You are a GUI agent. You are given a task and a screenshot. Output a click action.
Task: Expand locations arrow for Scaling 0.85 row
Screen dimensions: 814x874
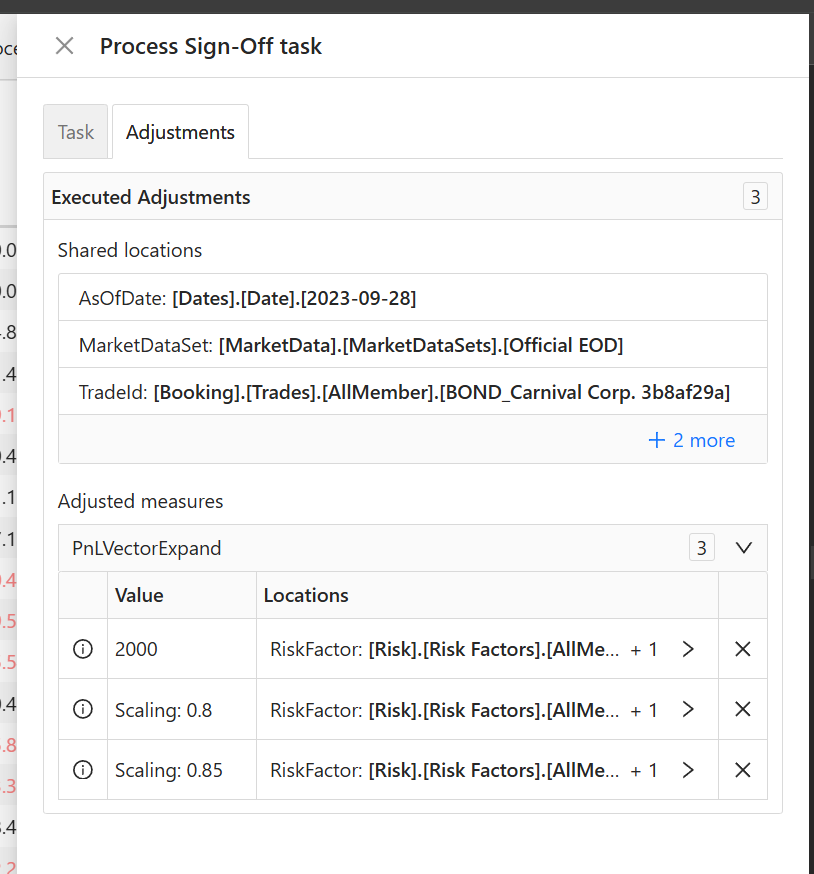(688, 770)
